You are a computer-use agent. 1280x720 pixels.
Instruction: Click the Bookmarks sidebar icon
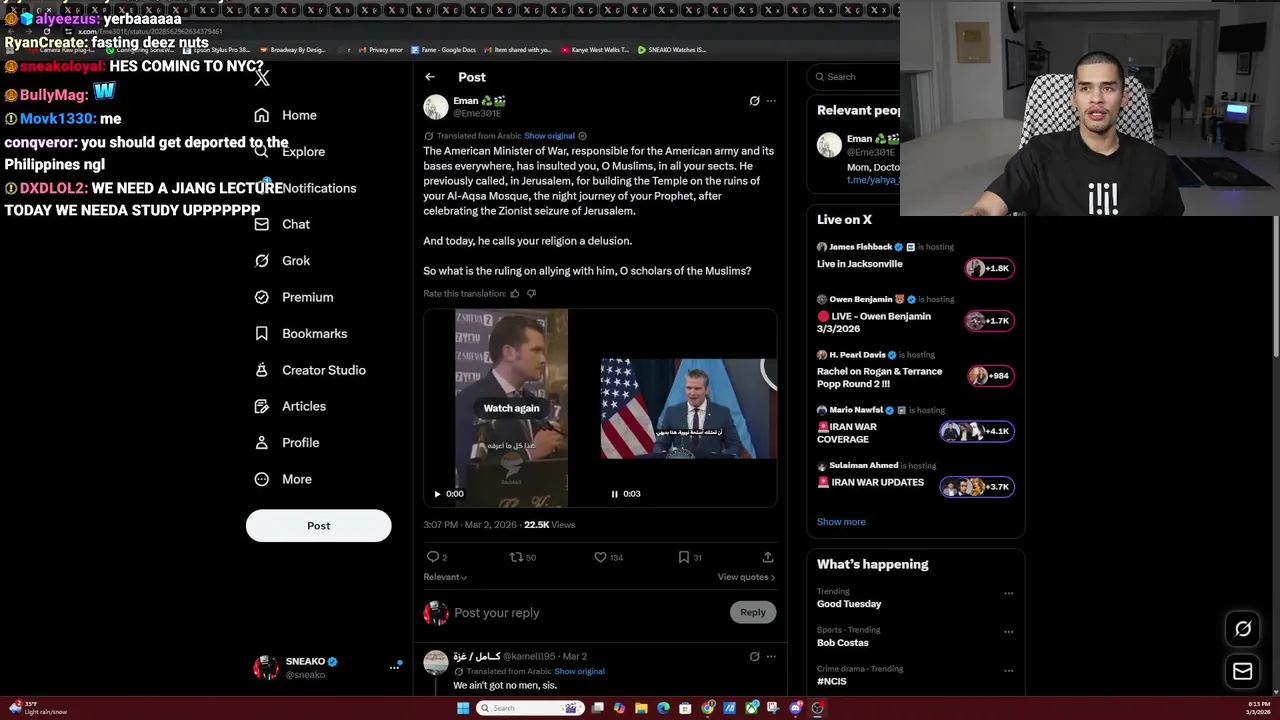(x=262, y=334)
